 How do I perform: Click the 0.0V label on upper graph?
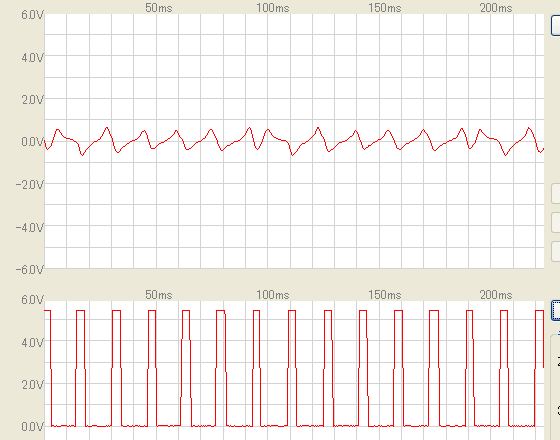32,142
